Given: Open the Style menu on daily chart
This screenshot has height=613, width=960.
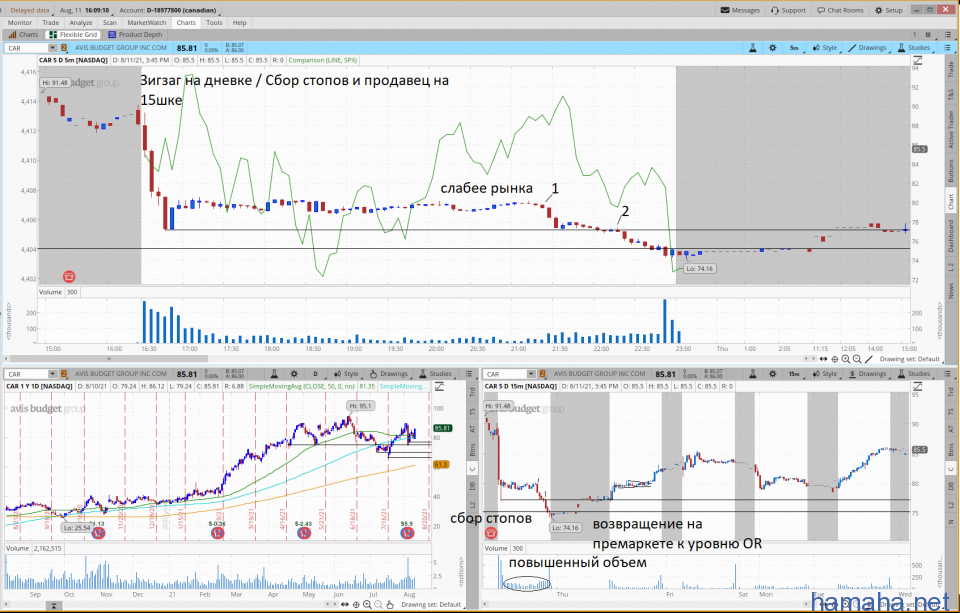Looking at the screenshot, I should (346, 374).
